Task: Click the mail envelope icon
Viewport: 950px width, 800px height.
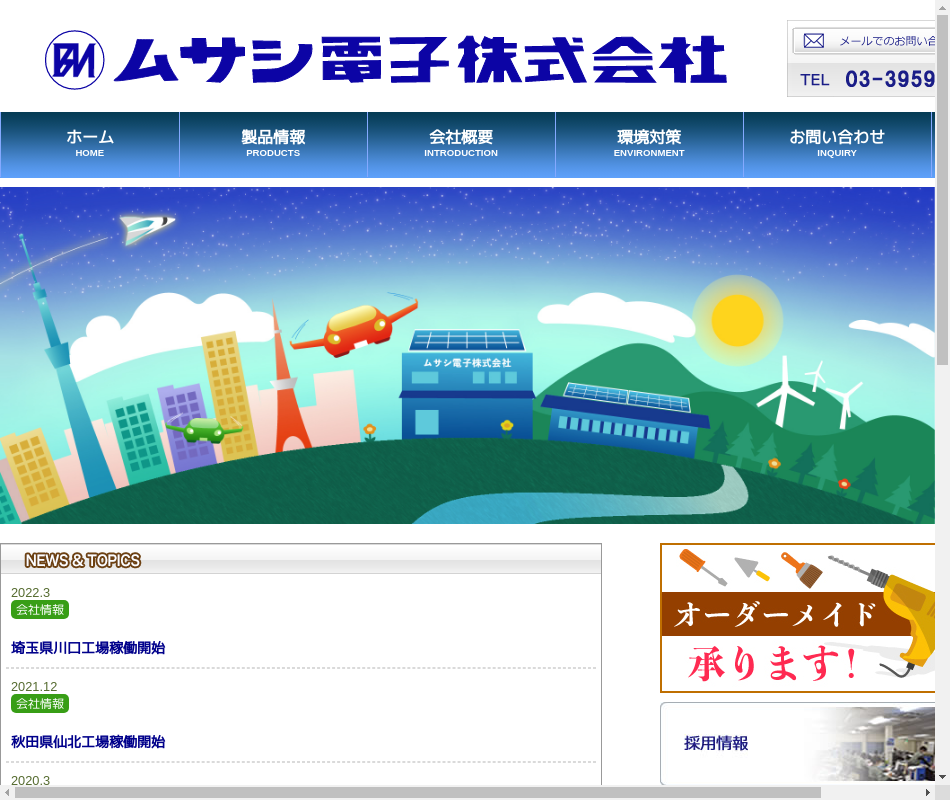Action: click(x=814, y=41)
